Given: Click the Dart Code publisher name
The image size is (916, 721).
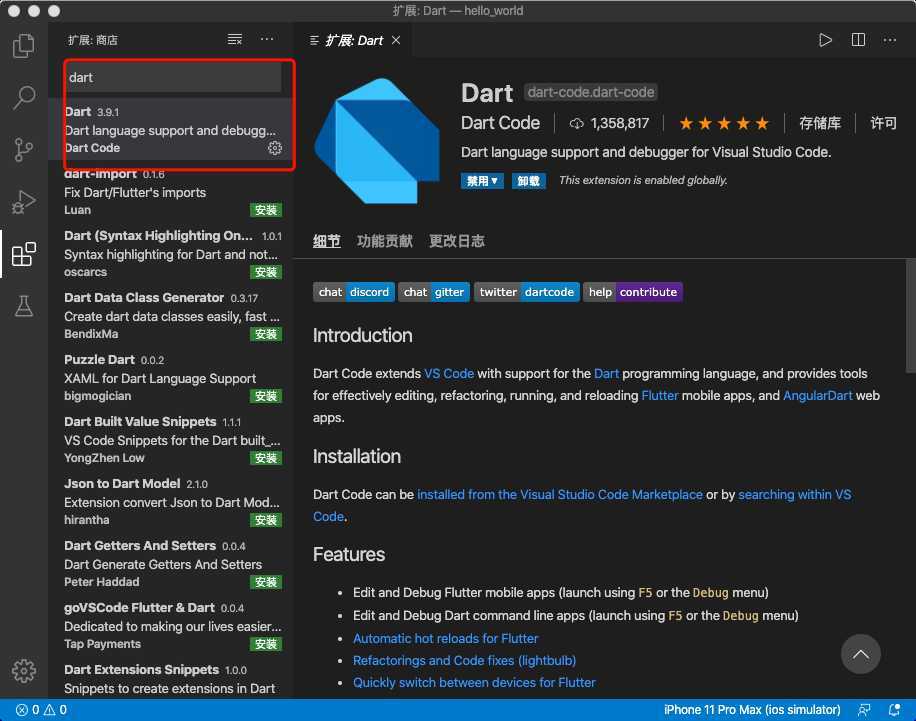Looking at the screenshot, I should [x=500, y=123].
